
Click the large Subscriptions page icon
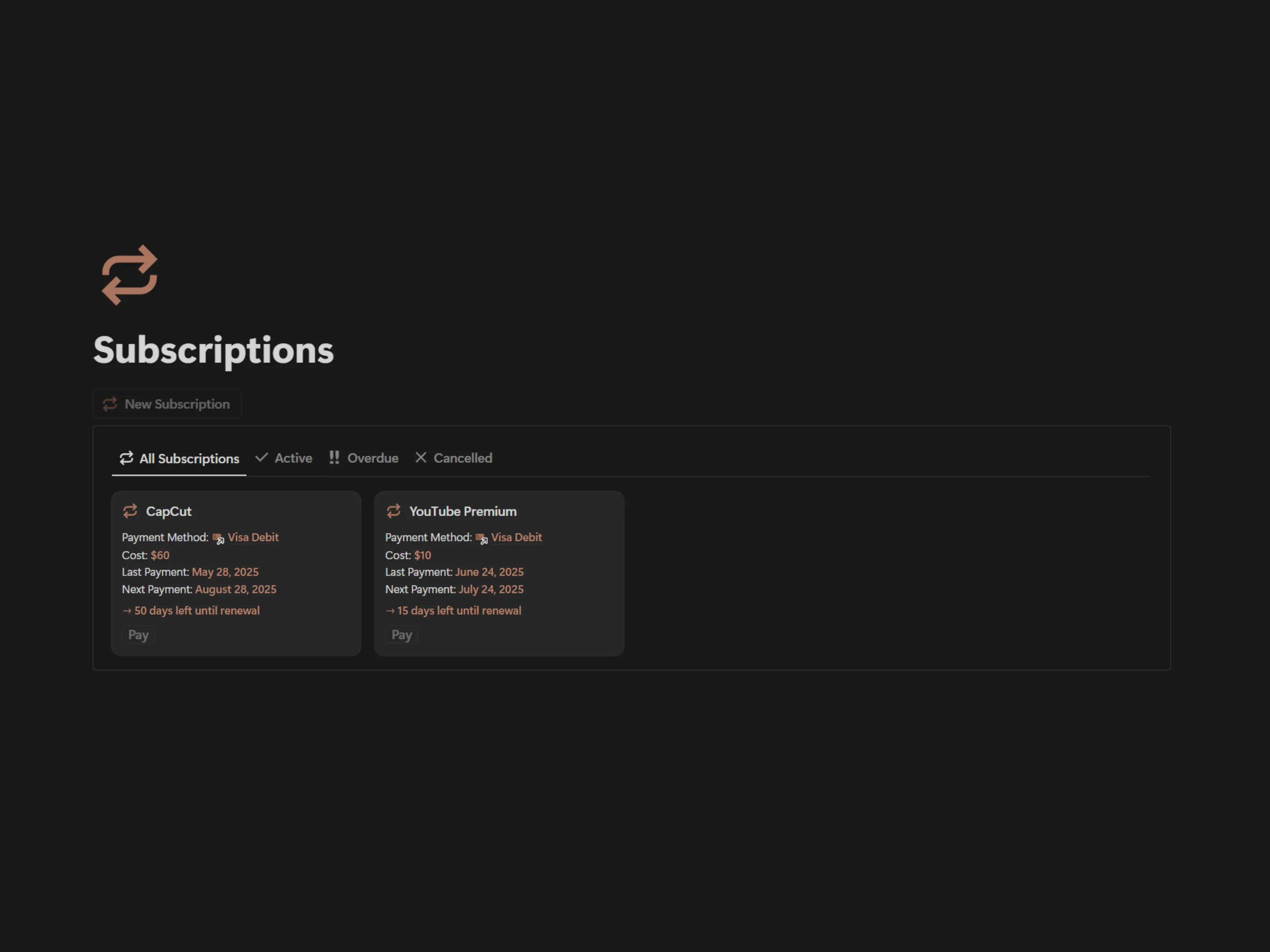point(129,275)
